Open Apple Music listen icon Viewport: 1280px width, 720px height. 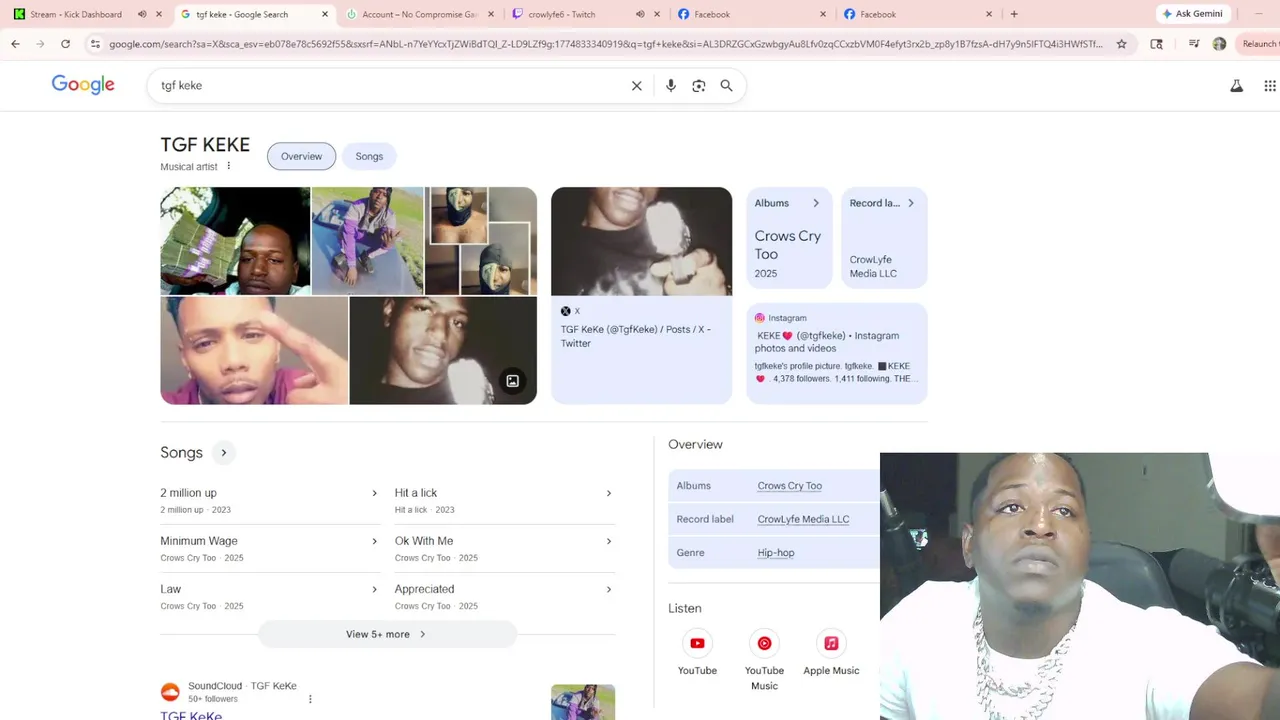click(831, 643)
